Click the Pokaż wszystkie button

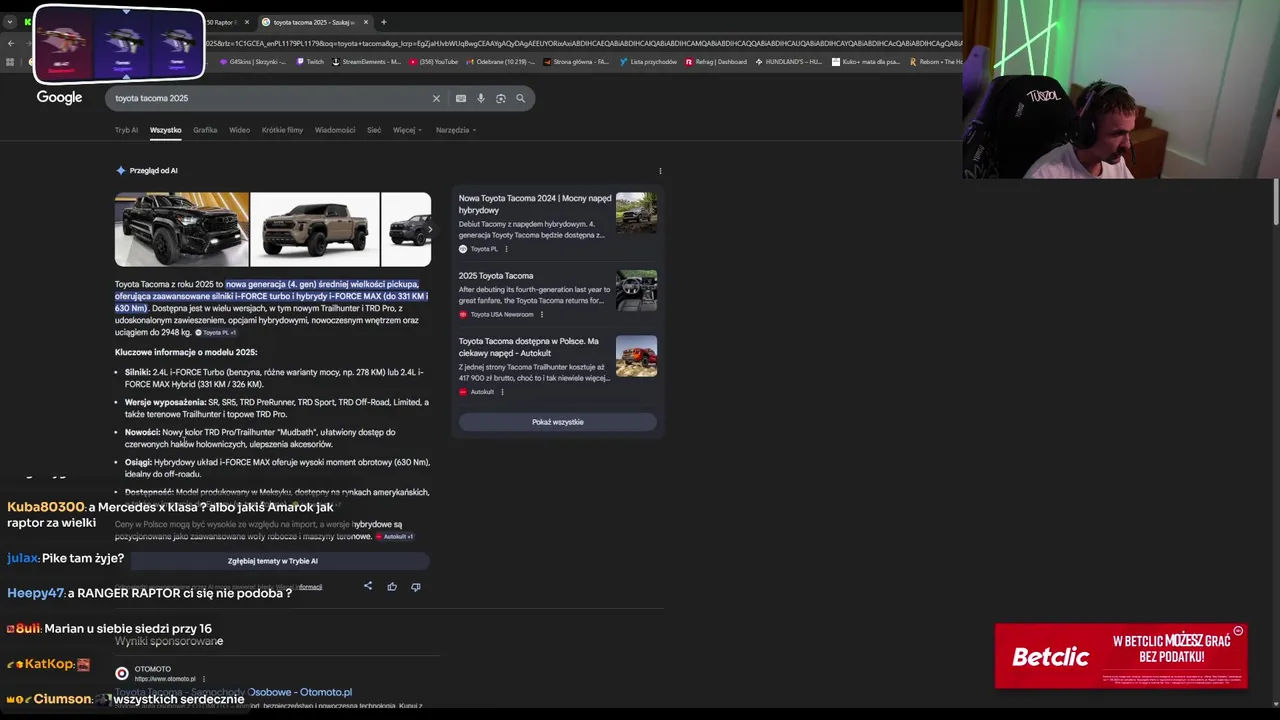[558, 422]
